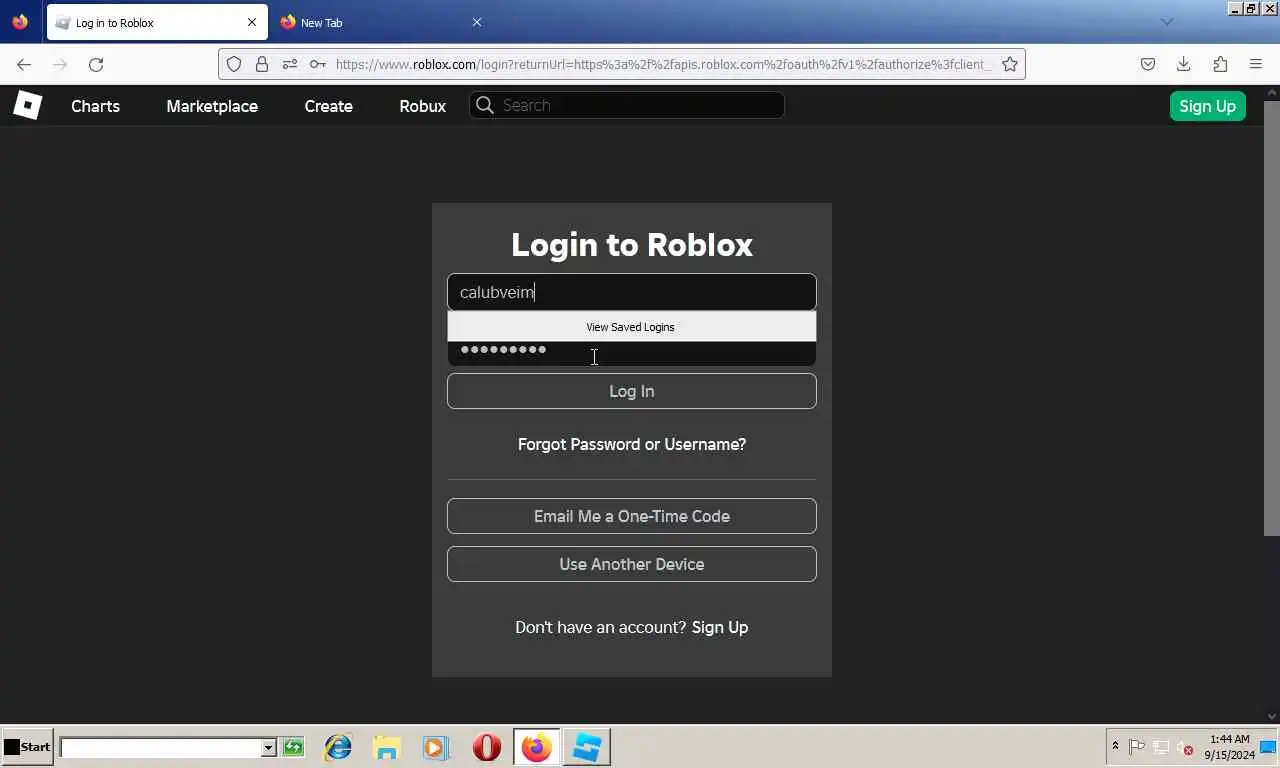Click the Log In button

(x=632, y=391)
